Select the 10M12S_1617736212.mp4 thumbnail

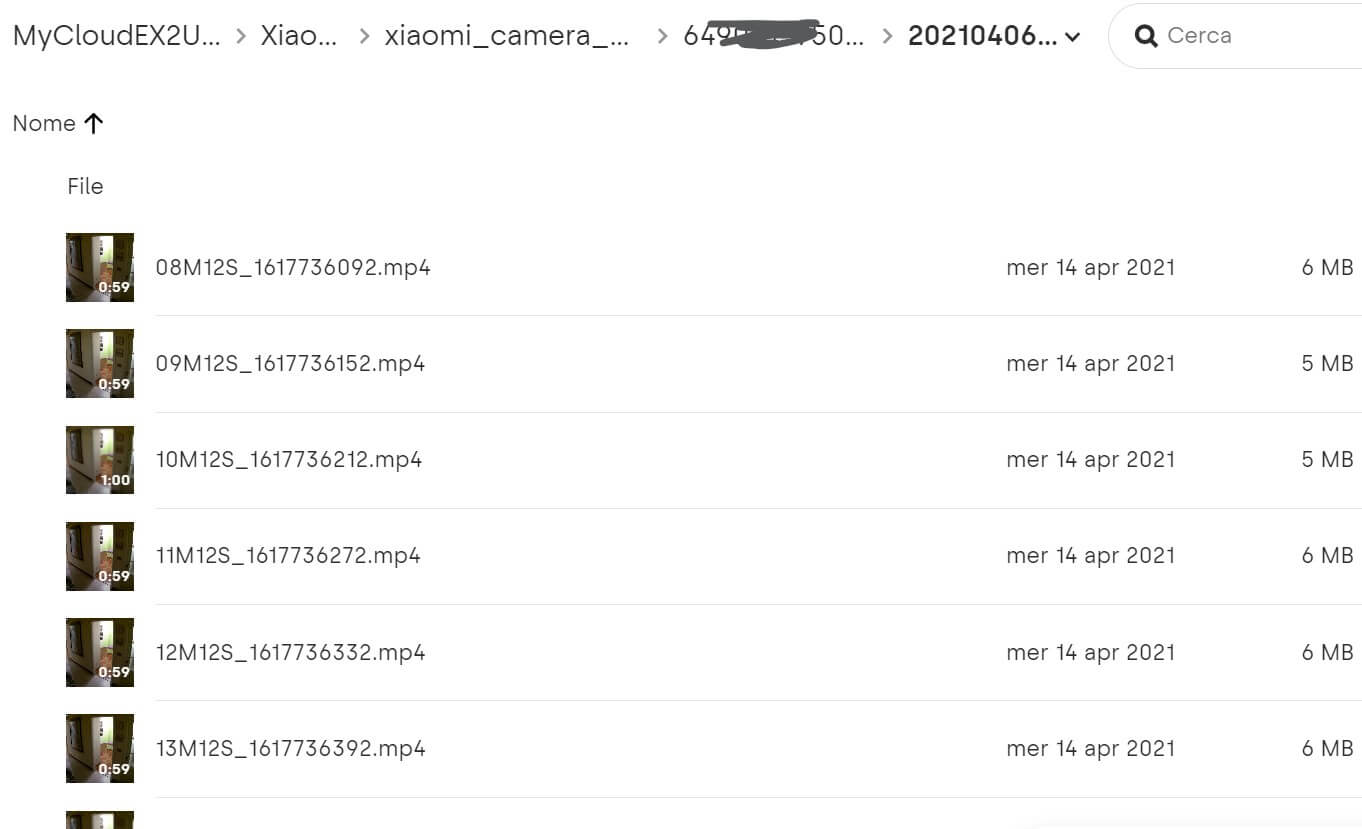pos(100,459)
